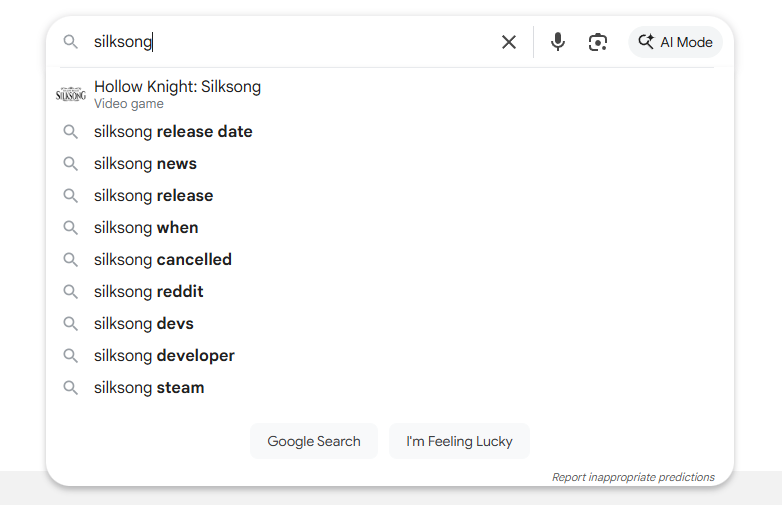Select the "silksong when" suggestion
The height and width of the screenshot is (505, 782).
[146, 228]
